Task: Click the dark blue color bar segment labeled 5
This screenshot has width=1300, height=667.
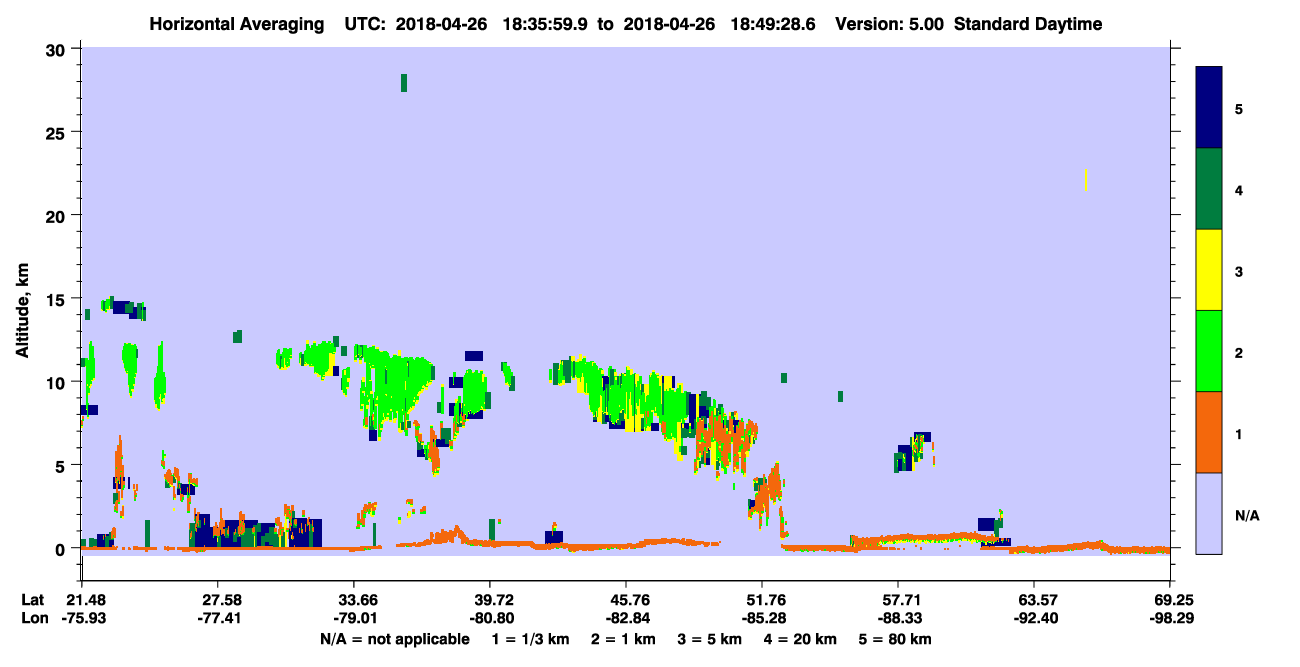Action: (1209, 107)
